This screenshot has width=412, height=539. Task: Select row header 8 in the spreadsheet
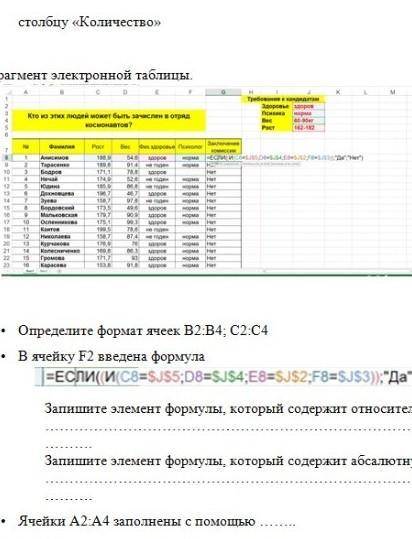coord(6,158)
